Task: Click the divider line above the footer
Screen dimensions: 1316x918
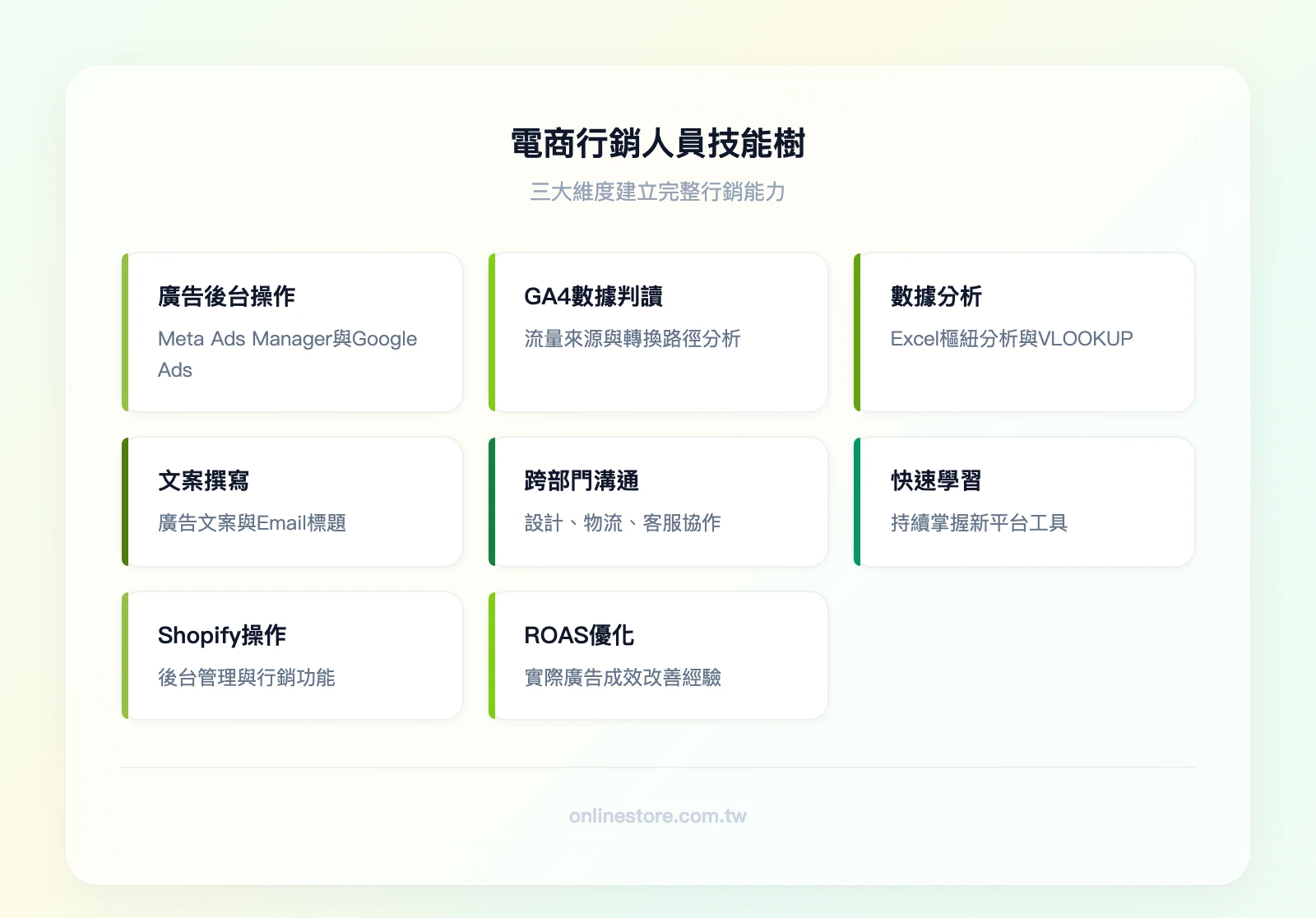Action: [x=658, y=767]
